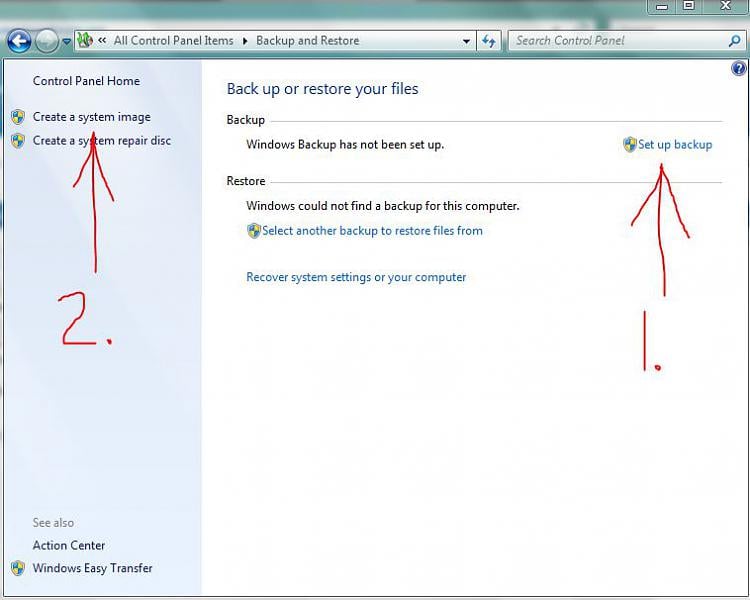750x600 pixels.
Task: Open Action Center link
Action: pyautogui.click(x=69, y=545)
